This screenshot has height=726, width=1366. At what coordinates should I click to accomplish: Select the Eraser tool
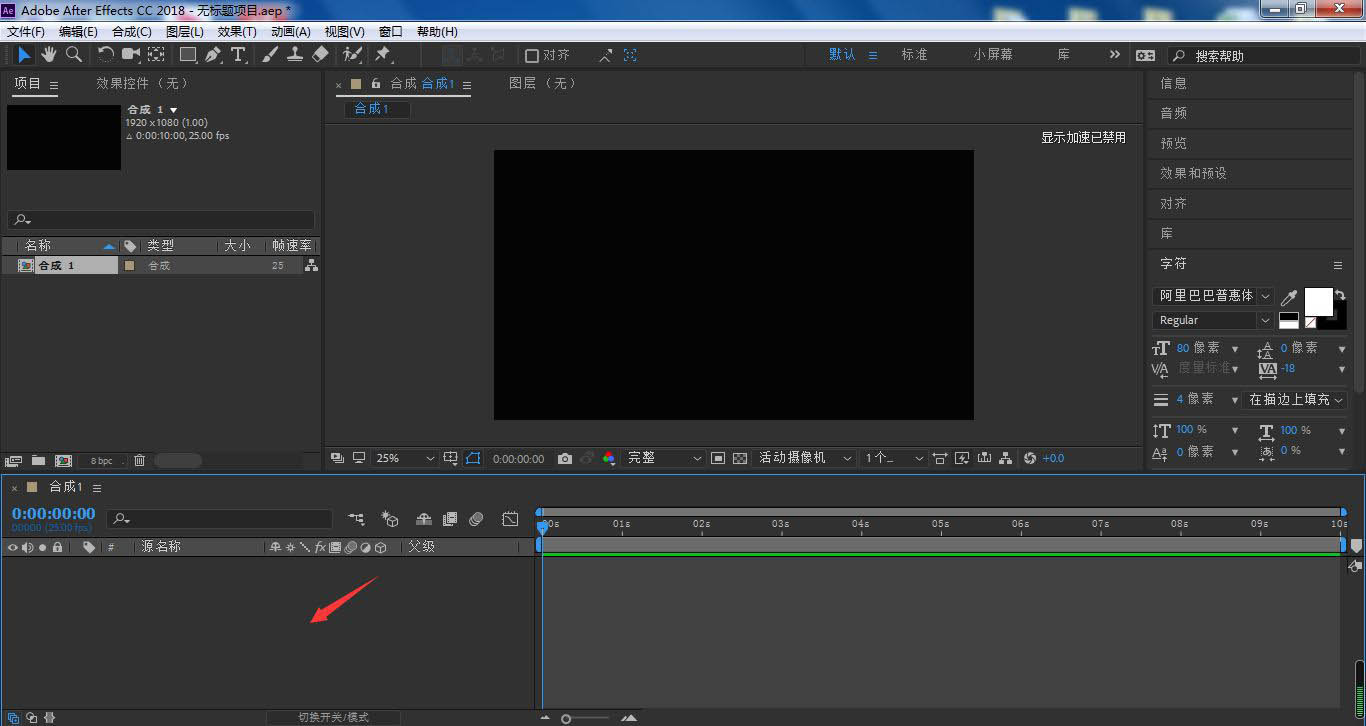[x=320, y=55]
